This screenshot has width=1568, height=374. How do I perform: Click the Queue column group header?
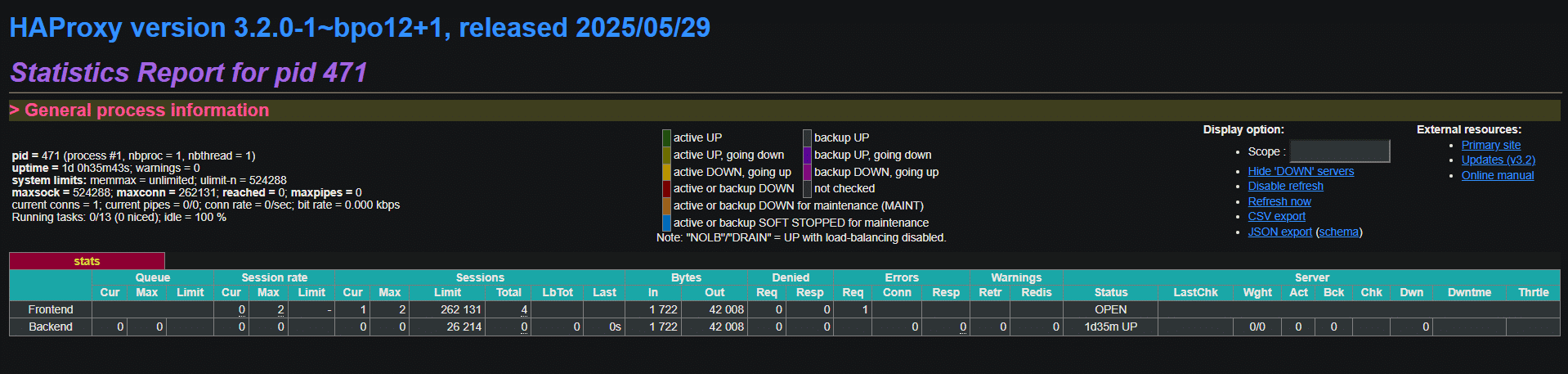152,277
